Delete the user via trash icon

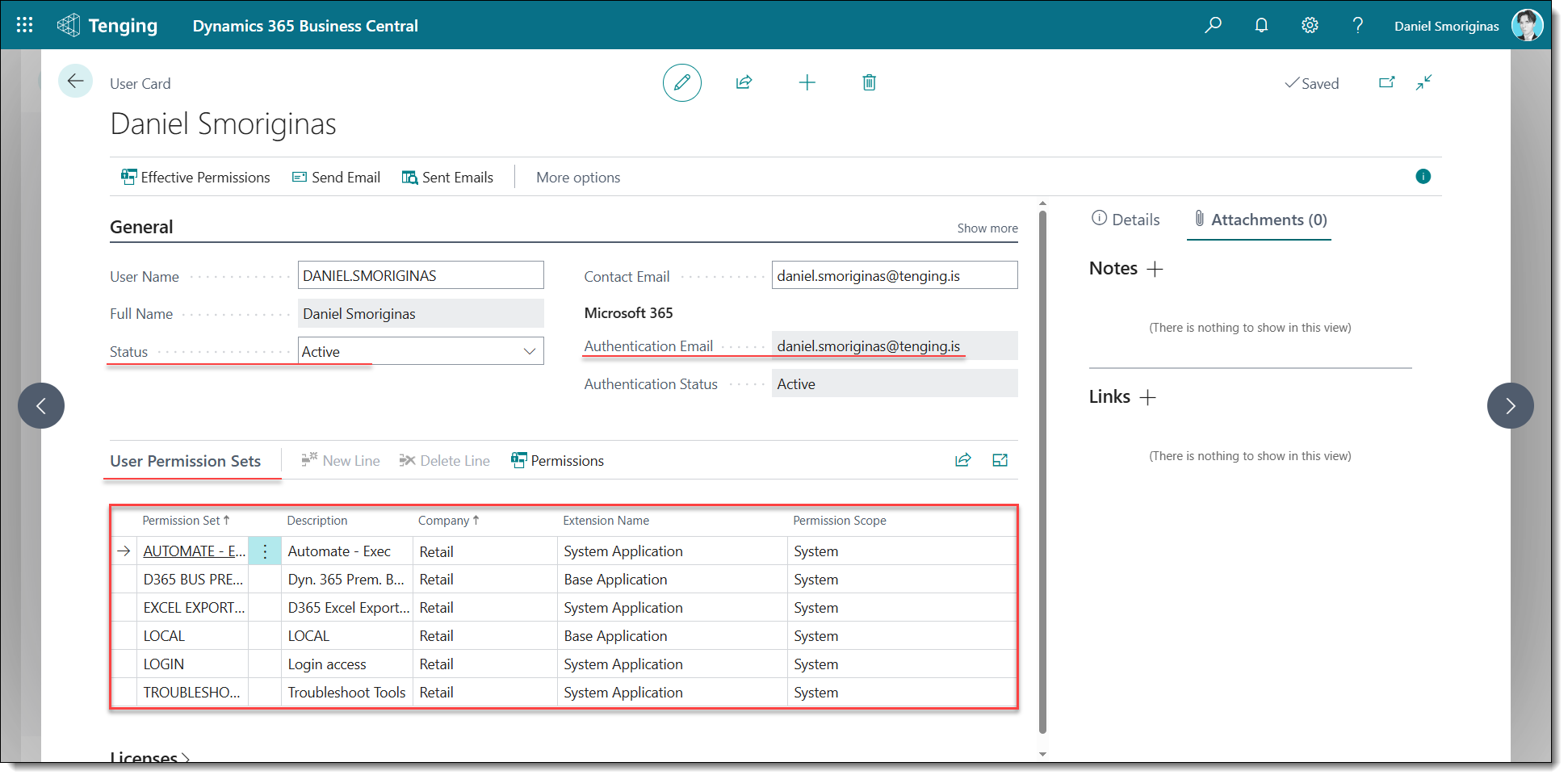click(x=870, y=82)
